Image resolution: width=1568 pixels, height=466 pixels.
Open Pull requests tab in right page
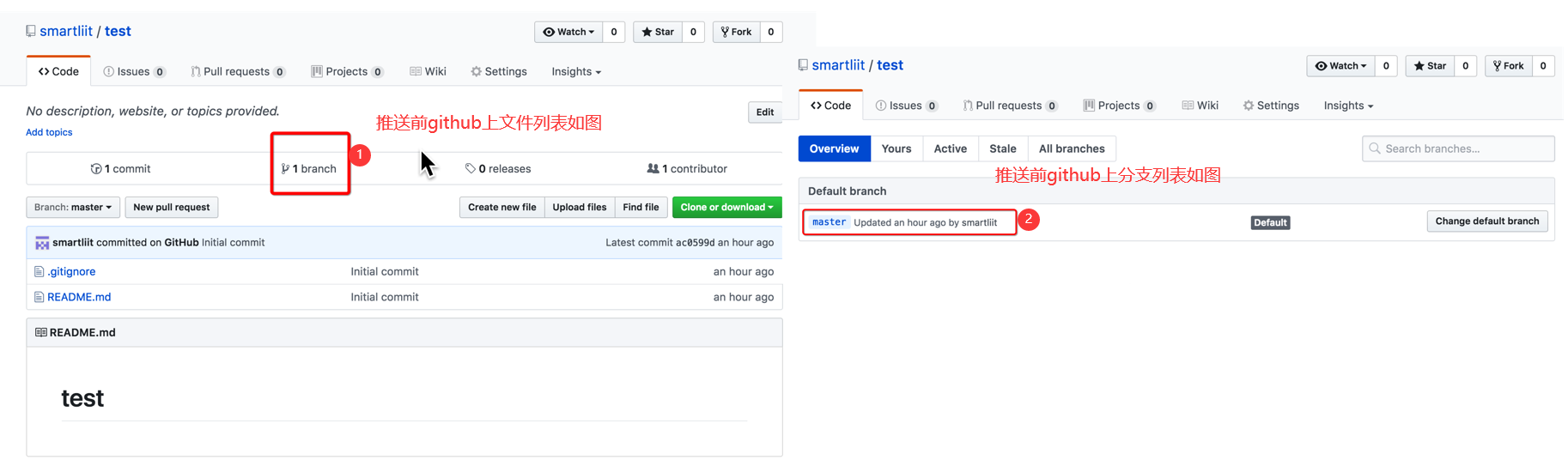click(x=1010, y=106)
